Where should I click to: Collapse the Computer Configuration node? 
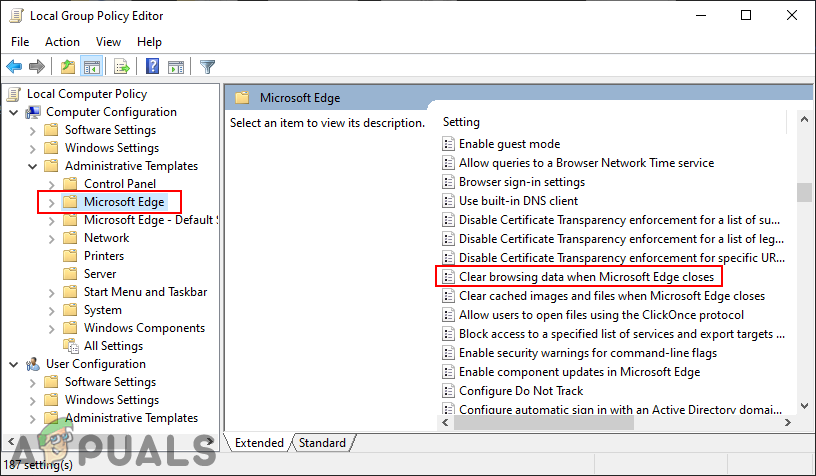tap(14, 112)
